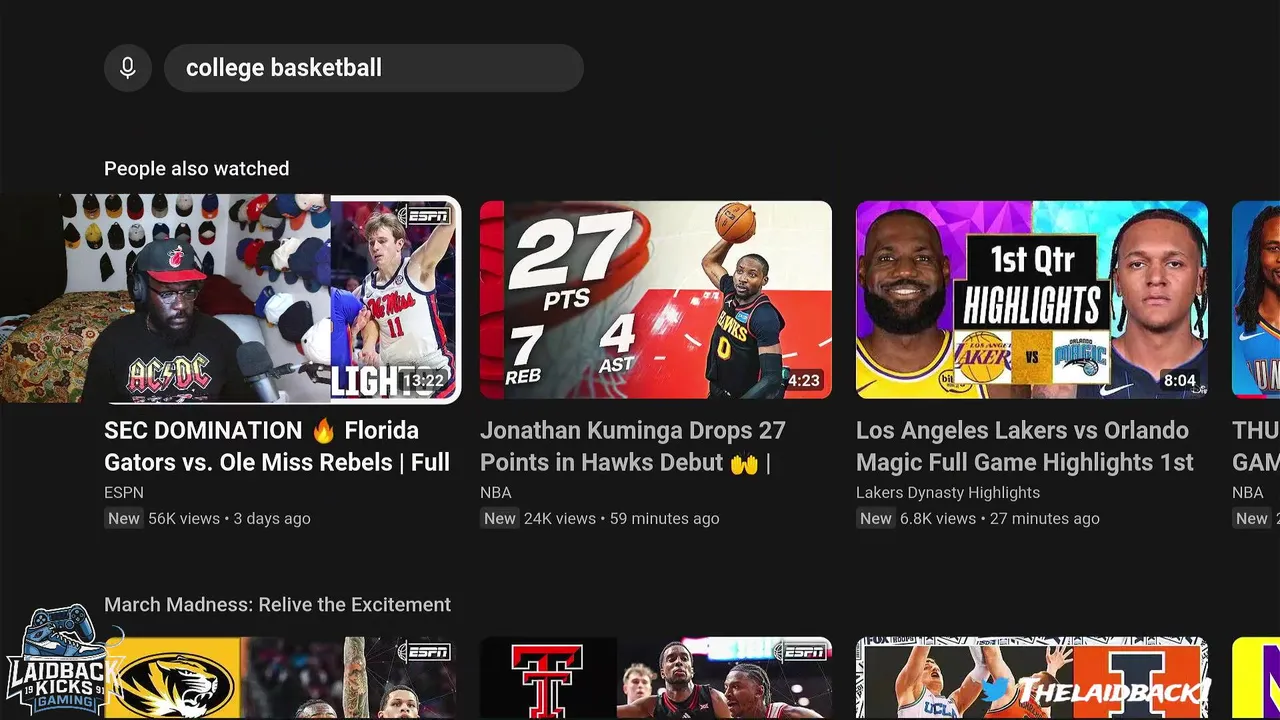Viewport: 1280px width, 720px height.
Task: Open the 'SEC DOMINATION Florida Gators' video title
Action: tap(277, 446)
